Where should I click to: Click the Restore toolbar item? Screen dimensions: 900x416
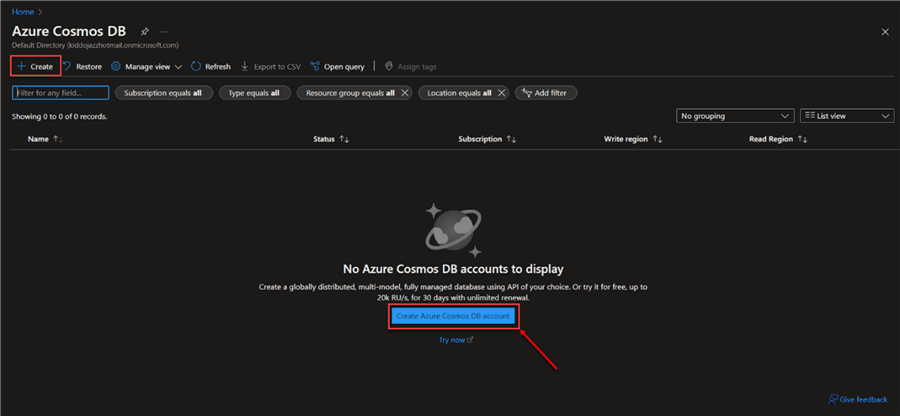(82, 67)
